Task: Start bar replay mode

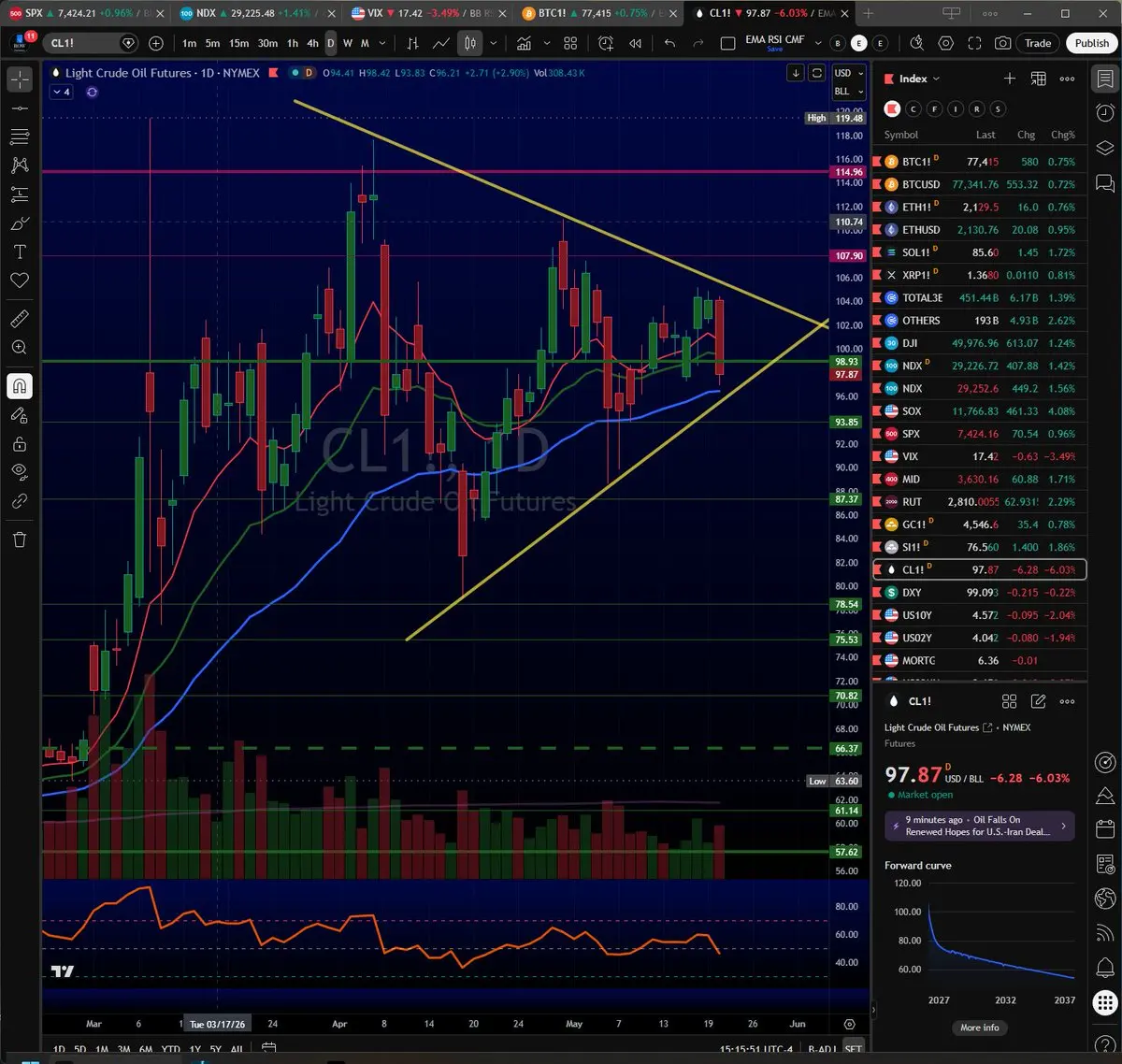Action: click(636, 43)
